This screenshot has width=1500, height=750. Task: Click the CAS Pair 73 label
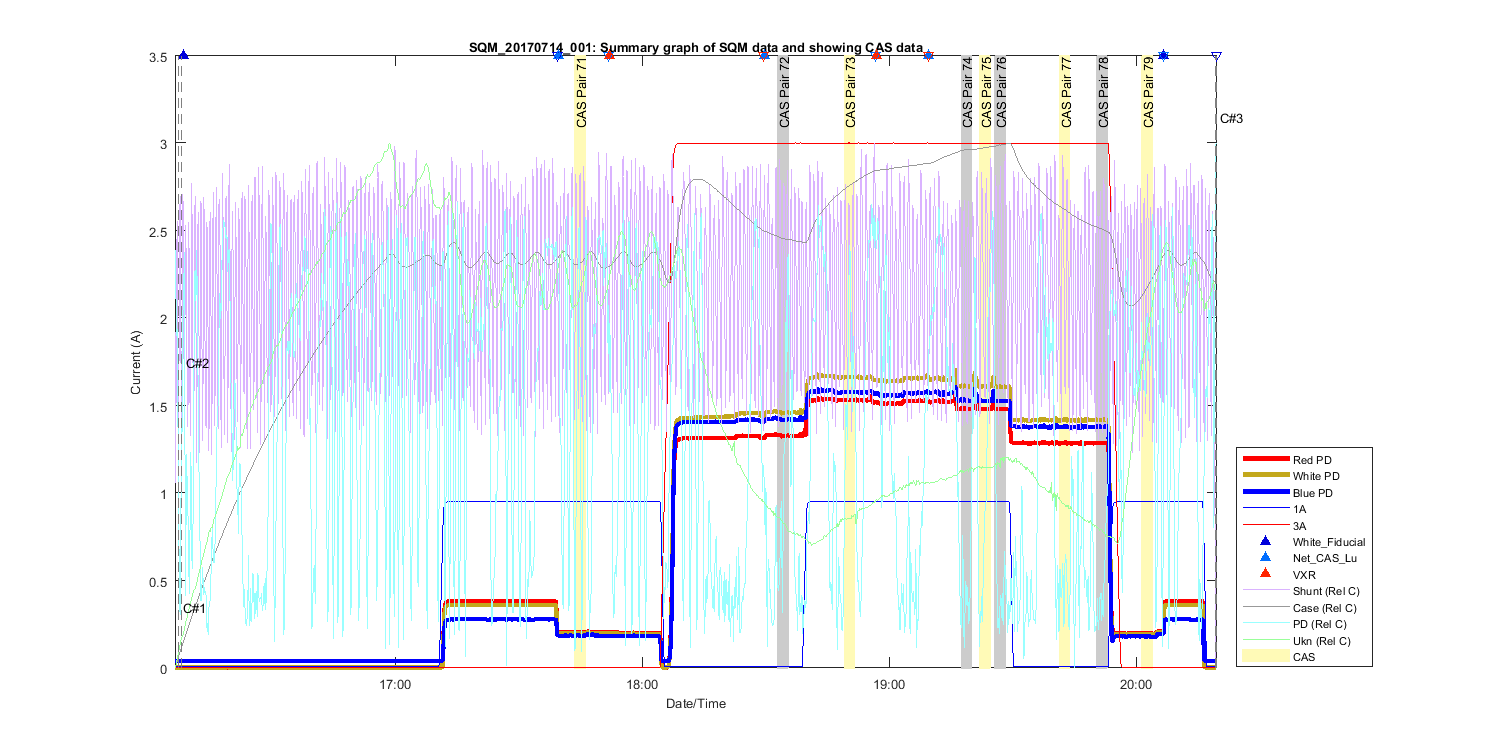(850, 91)
